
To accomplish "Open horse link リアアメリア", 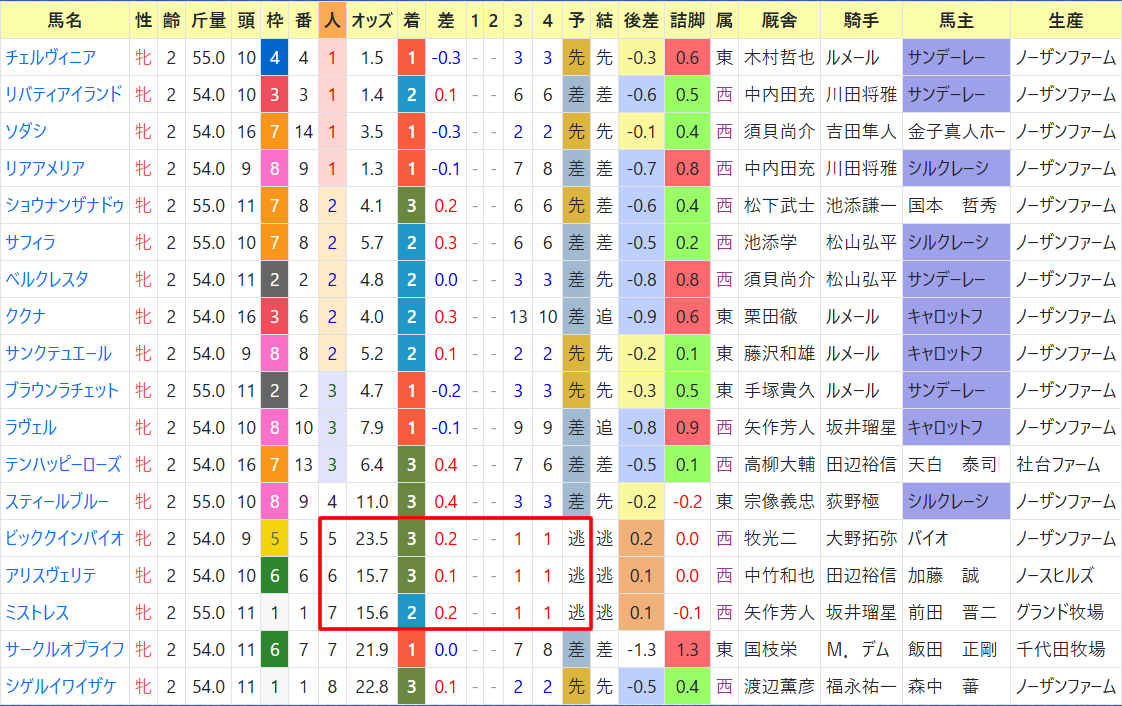I will [46, 169].
